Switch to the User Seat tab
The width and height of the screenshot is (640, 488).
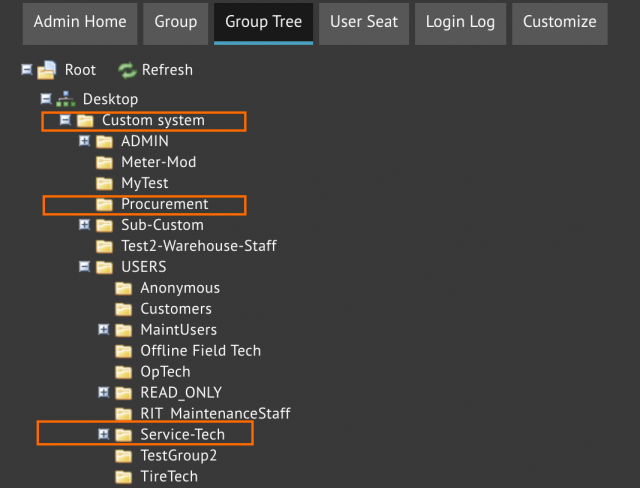pyautogui.click(x=364, y=23)
